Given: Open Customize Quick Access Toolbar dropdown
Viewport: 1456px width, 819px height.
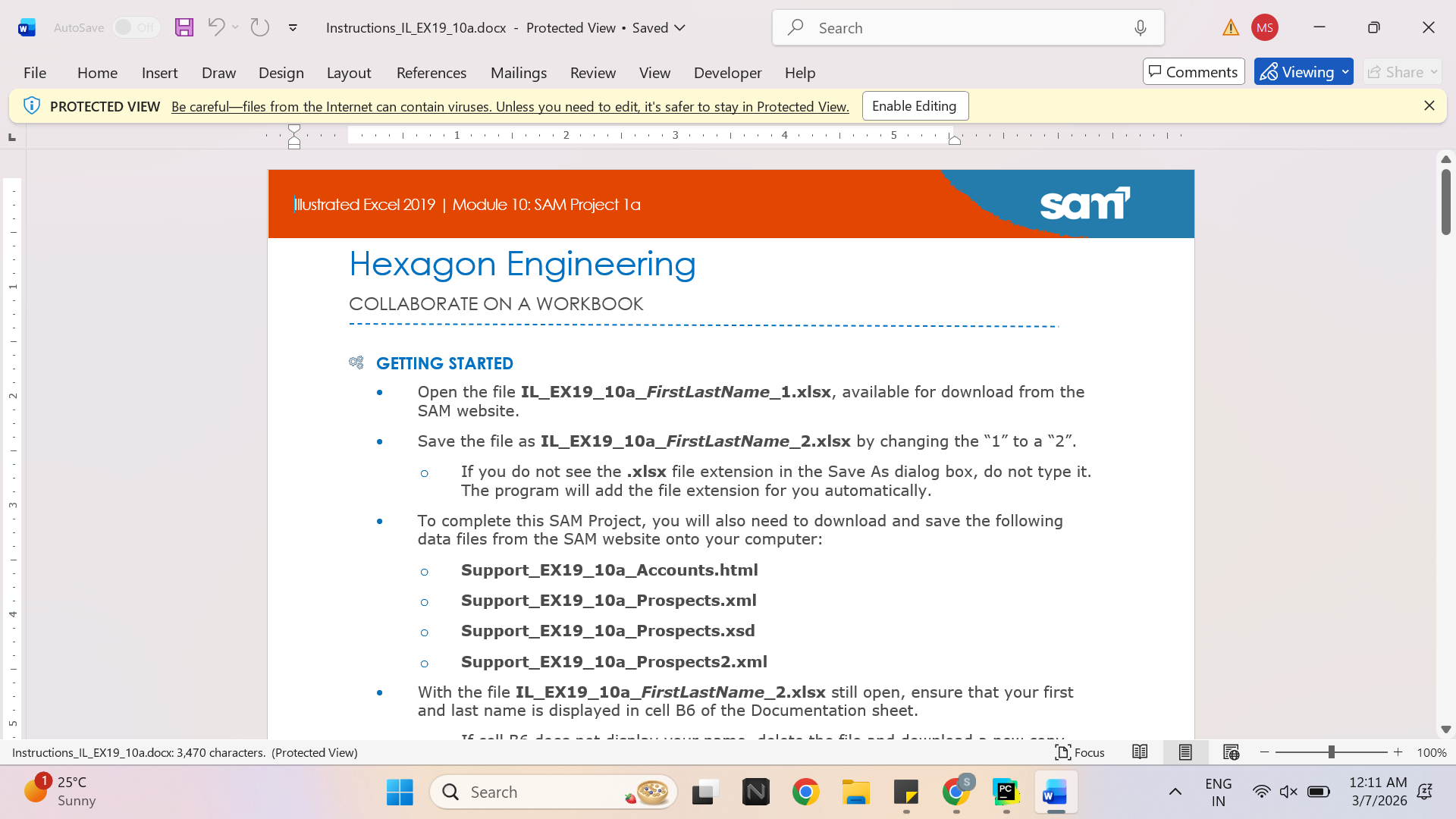Looking at the screenshot, I should point(293,28).
